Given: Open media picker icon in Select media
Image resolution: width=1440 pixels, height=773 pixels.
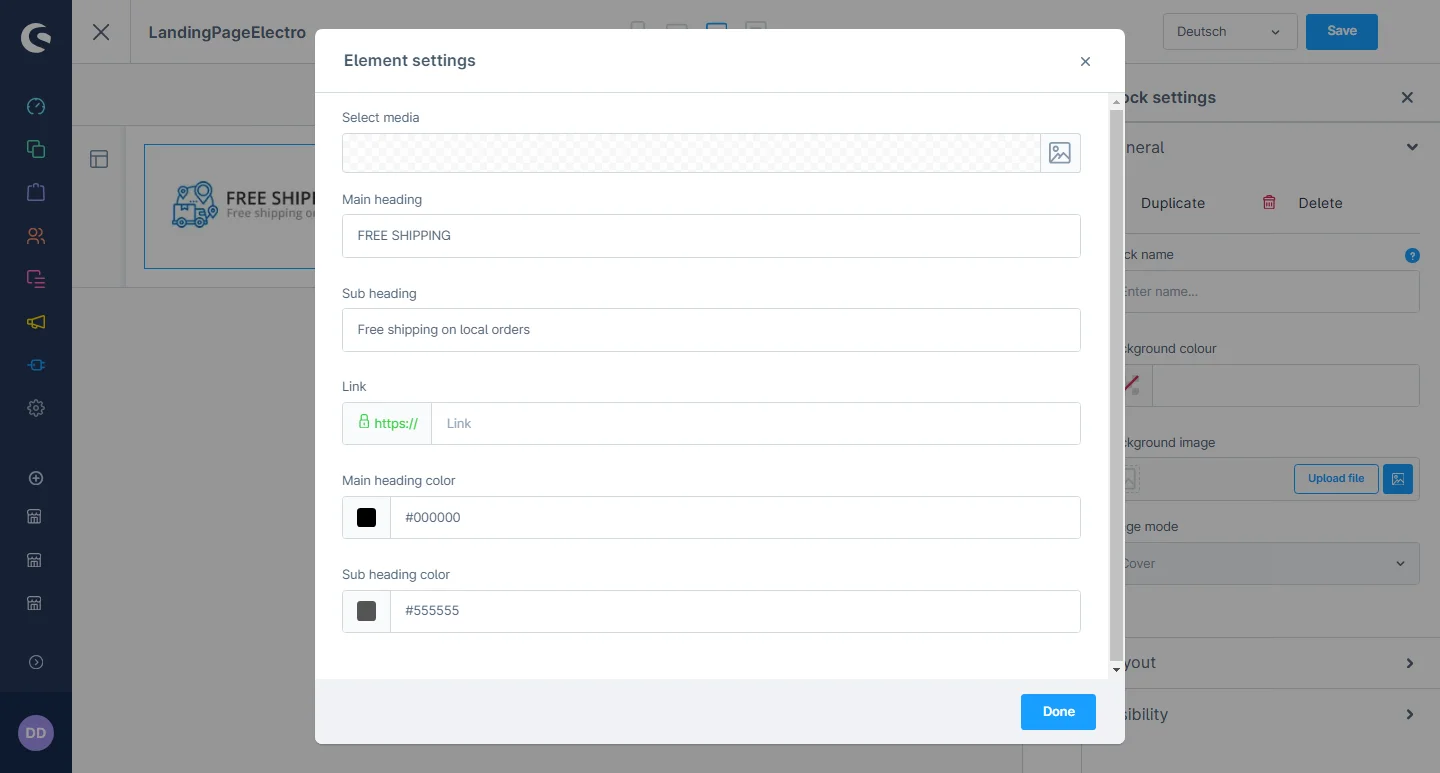Looking at the screenshot, I should click(1059, 153).
